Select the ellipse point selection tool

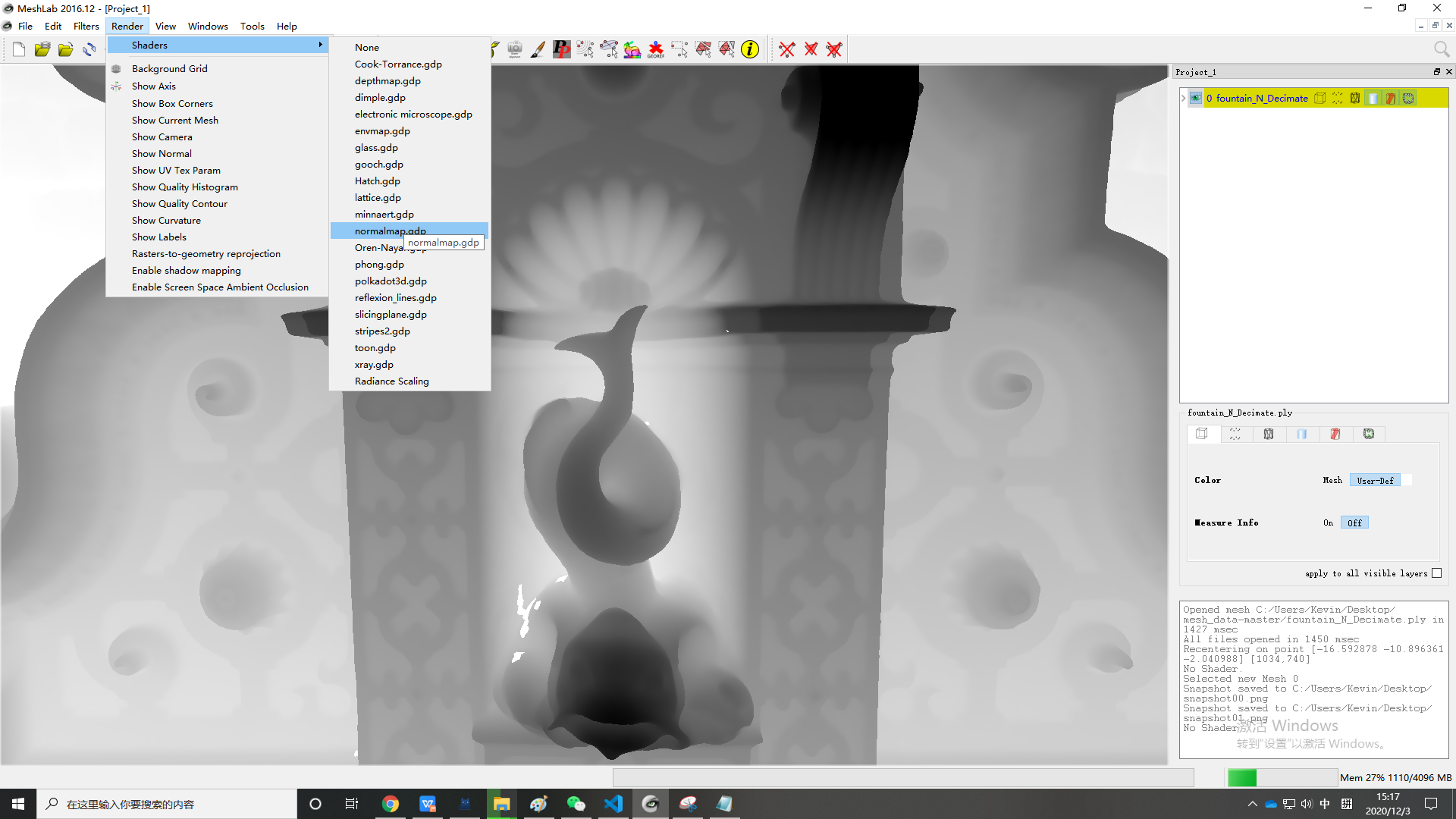(x=609, y=50)
